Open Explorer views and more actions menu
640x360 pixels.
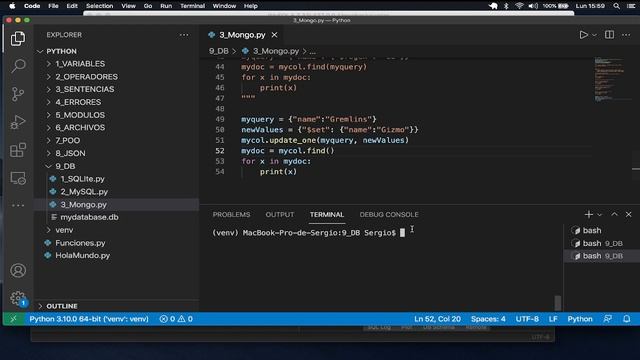[x=184, y=35]
